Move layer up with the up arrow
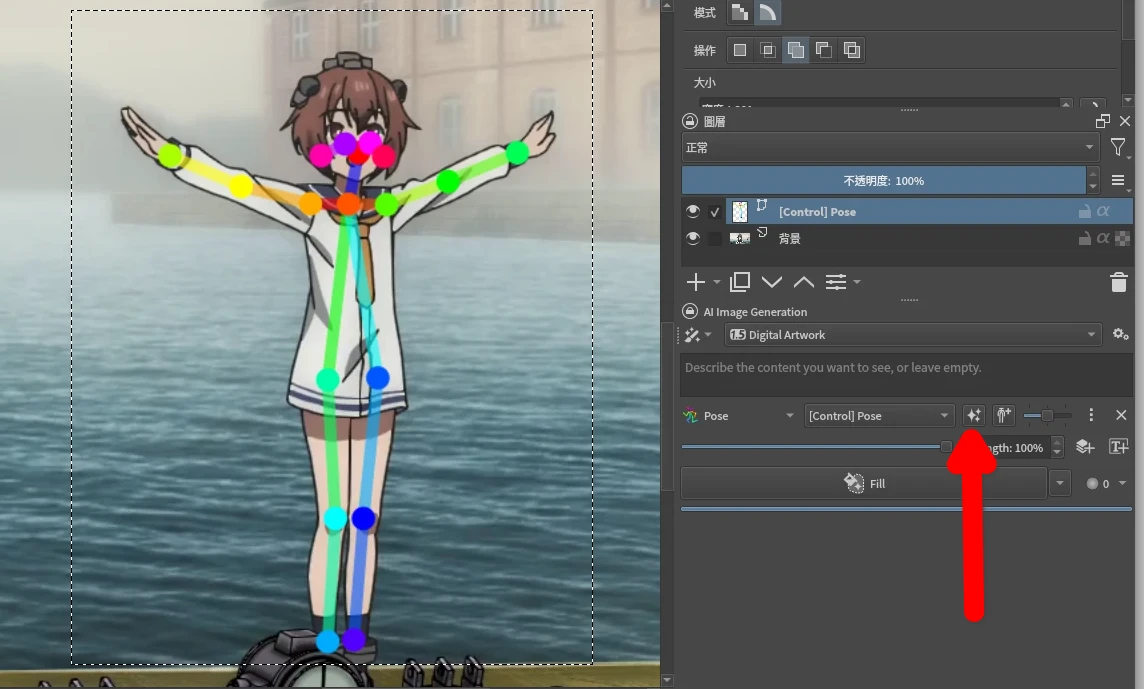The image size is (1144, 689). [804, 283]
